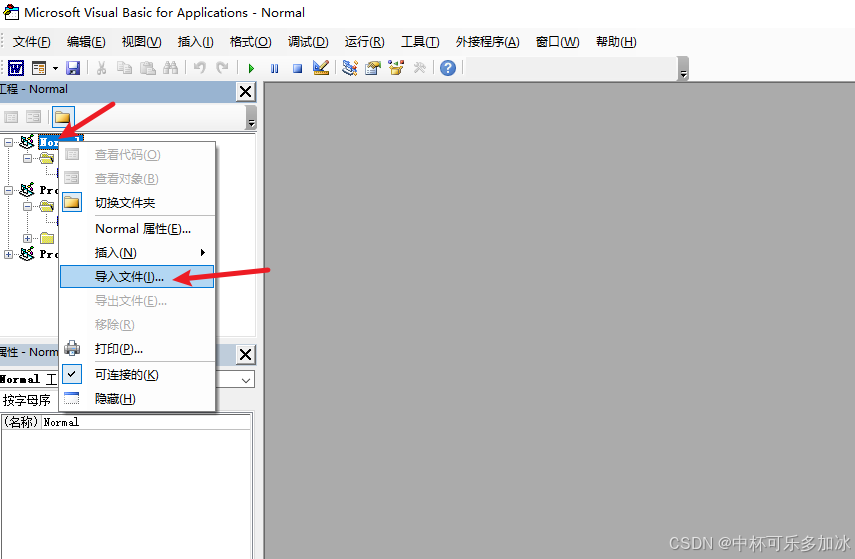The height and width of the screenshot is (559, 855).
Task: Close the 工程 - Normal project pane
Action: pos(245,92)
